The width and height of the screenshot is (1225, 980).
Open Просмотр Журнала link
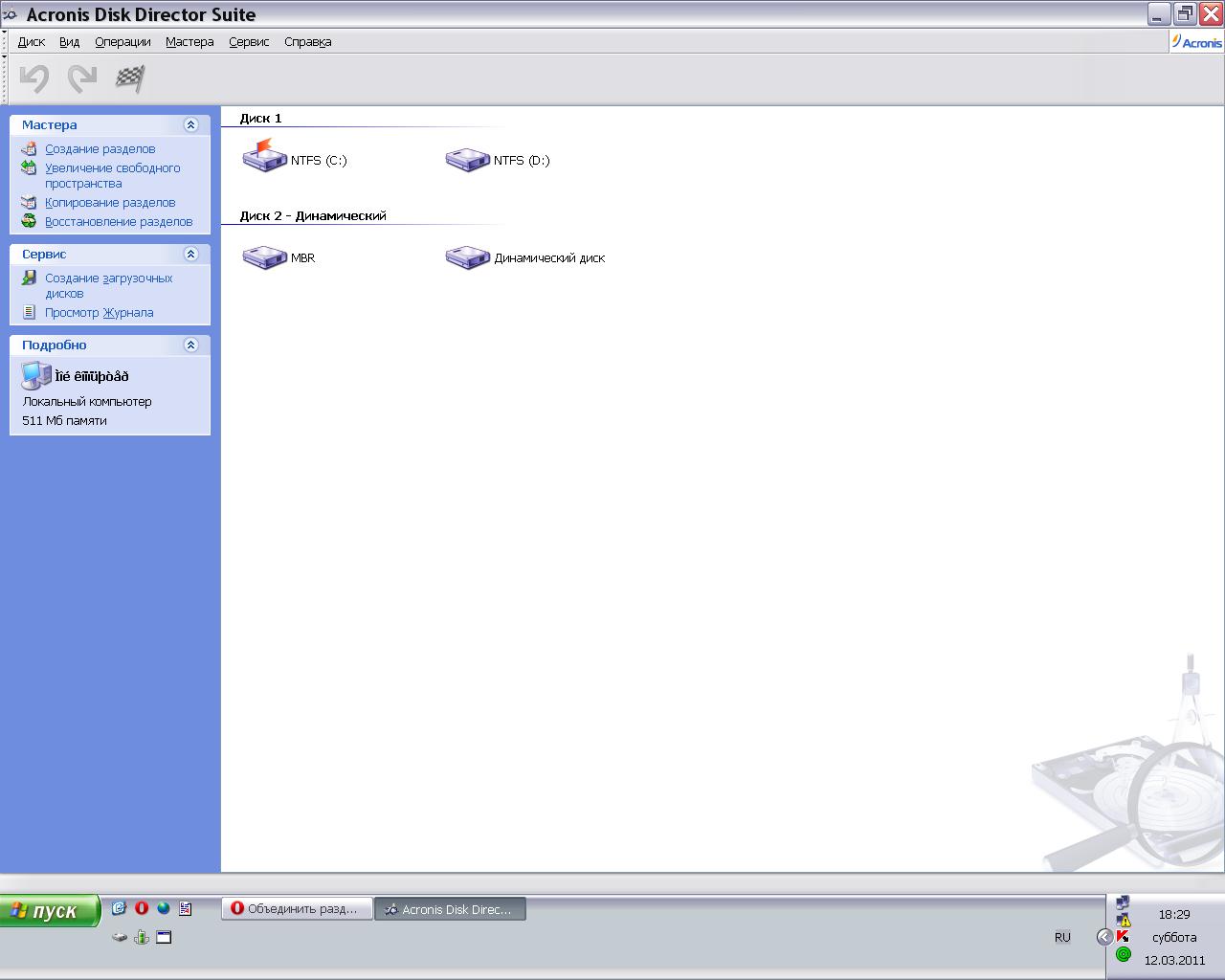(x=99, y=313)
